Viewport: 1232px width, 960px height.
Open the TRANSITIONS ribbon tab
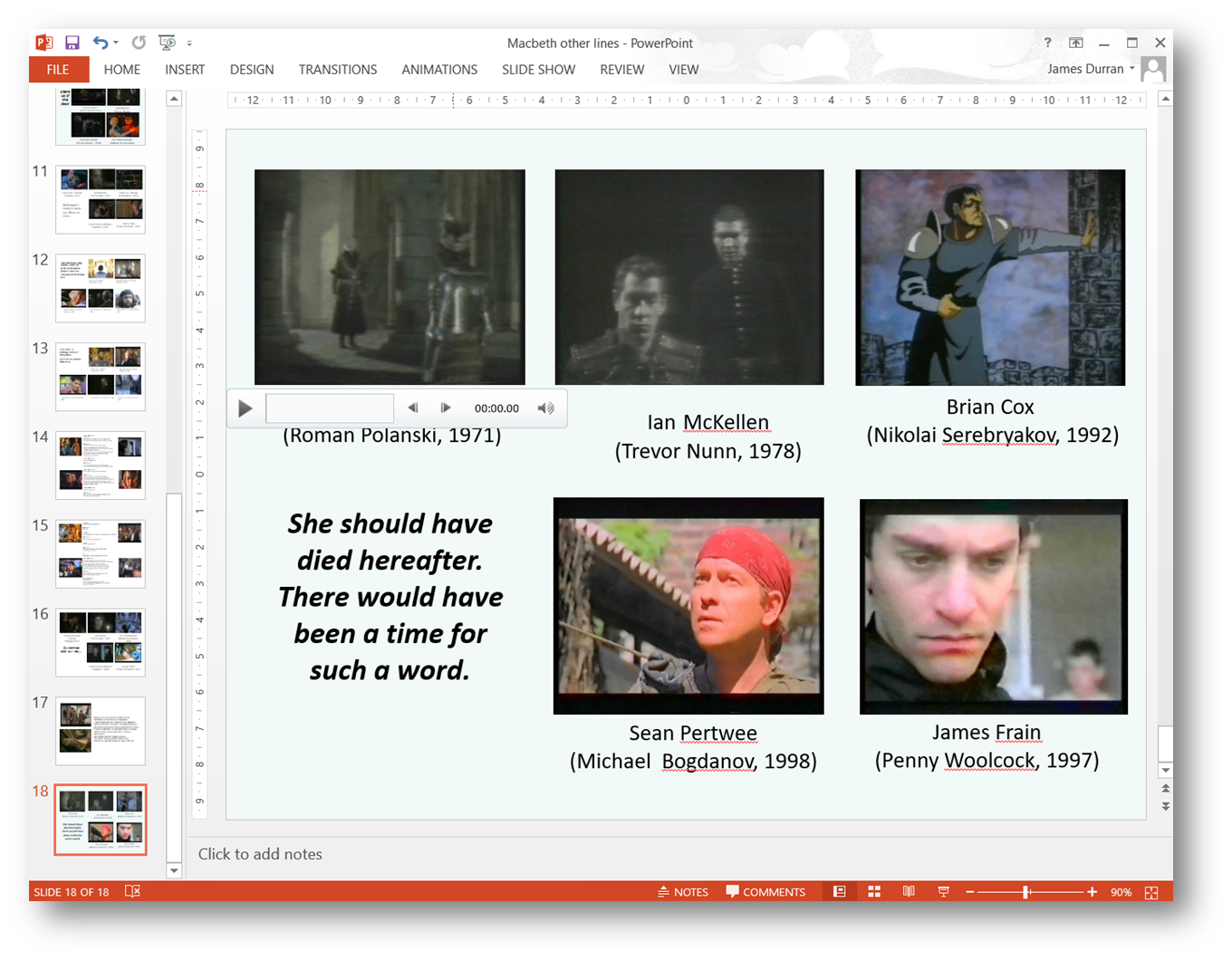pos(337,70)
